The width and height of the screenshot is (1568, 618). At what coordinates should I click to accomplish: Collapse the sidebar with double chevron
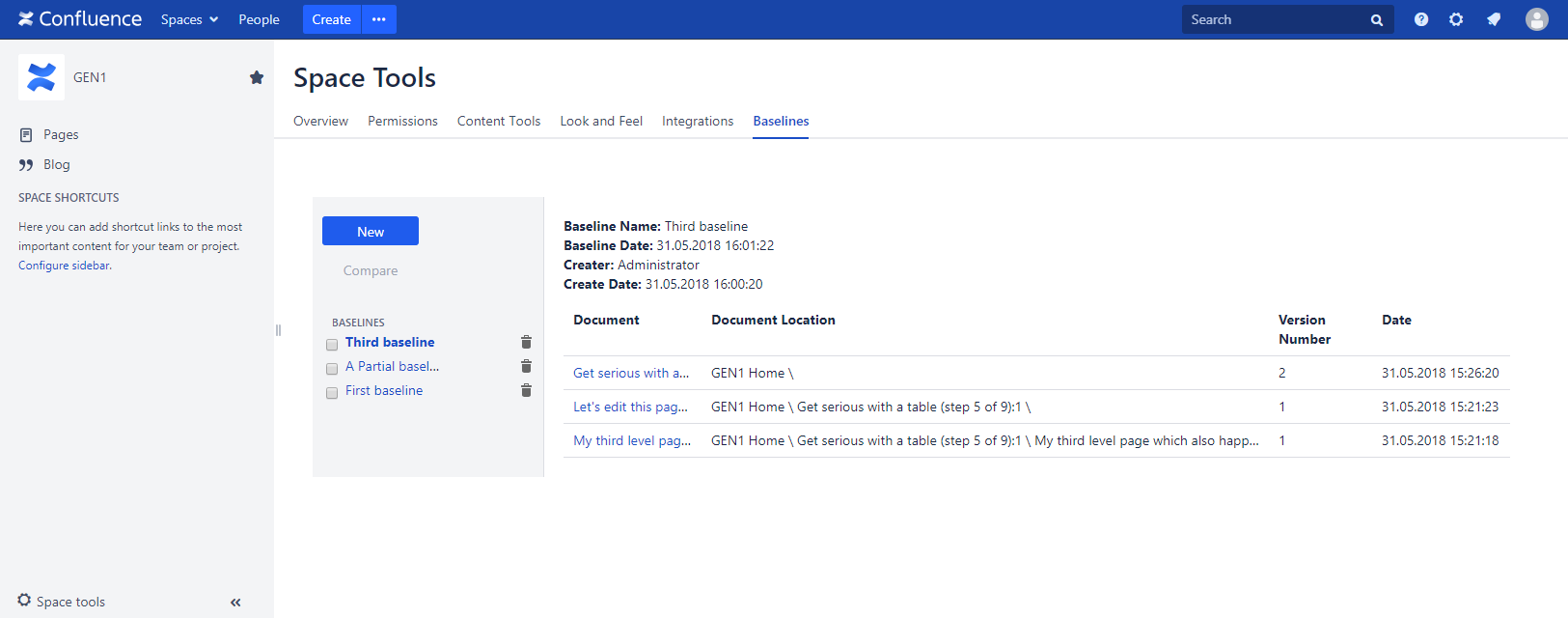point(235,602)
